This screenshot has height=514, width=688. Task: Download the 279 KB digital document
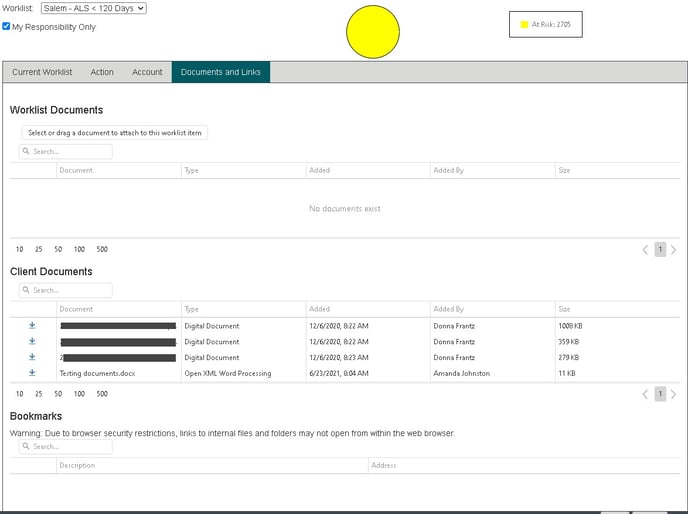32,357
